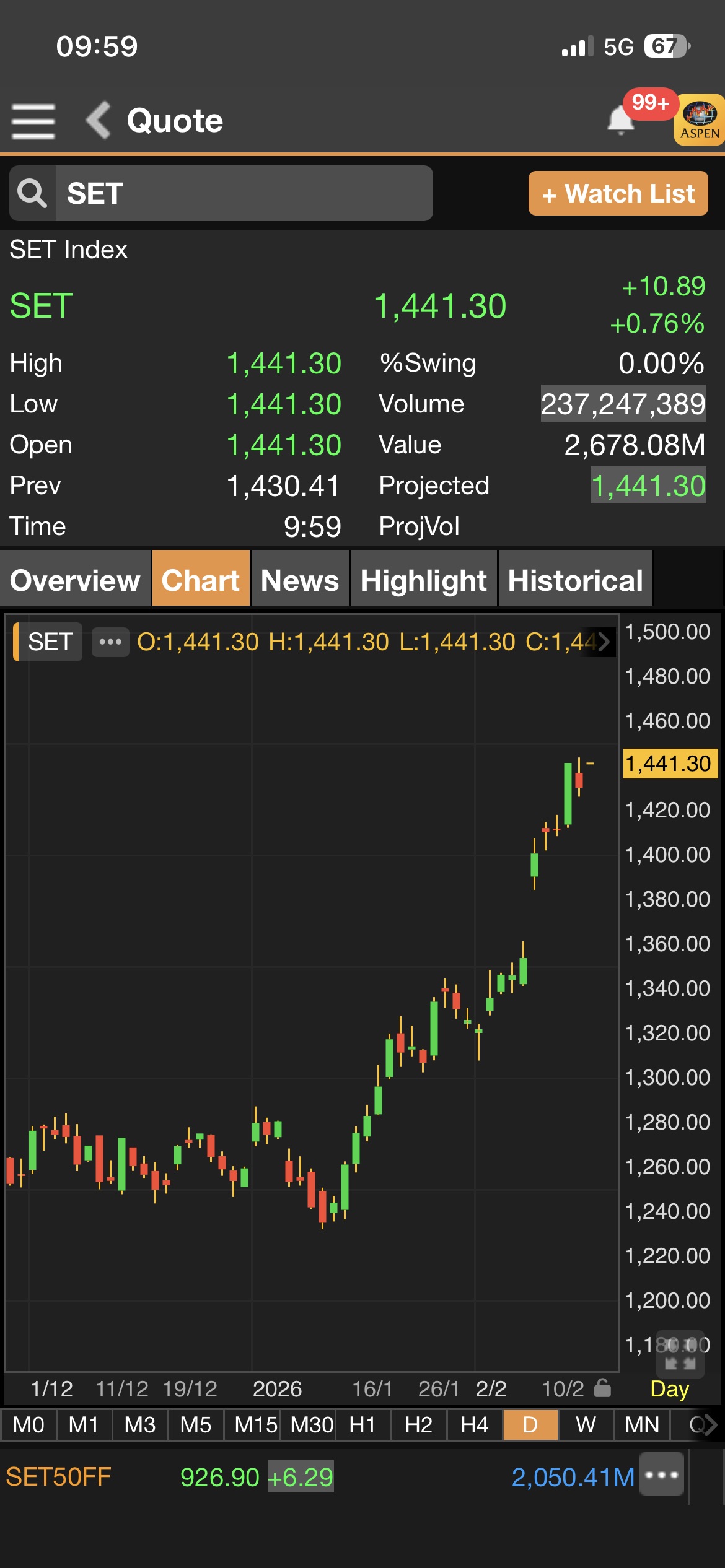Open the Day interval selector

coord(669,1389)
